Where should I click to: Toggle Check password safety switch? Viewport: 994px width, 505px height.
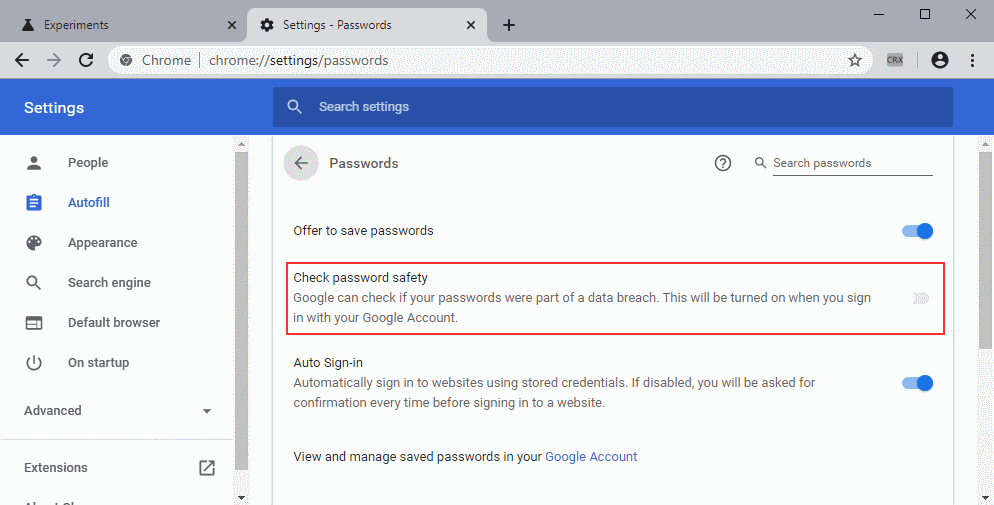click(920, 298)
